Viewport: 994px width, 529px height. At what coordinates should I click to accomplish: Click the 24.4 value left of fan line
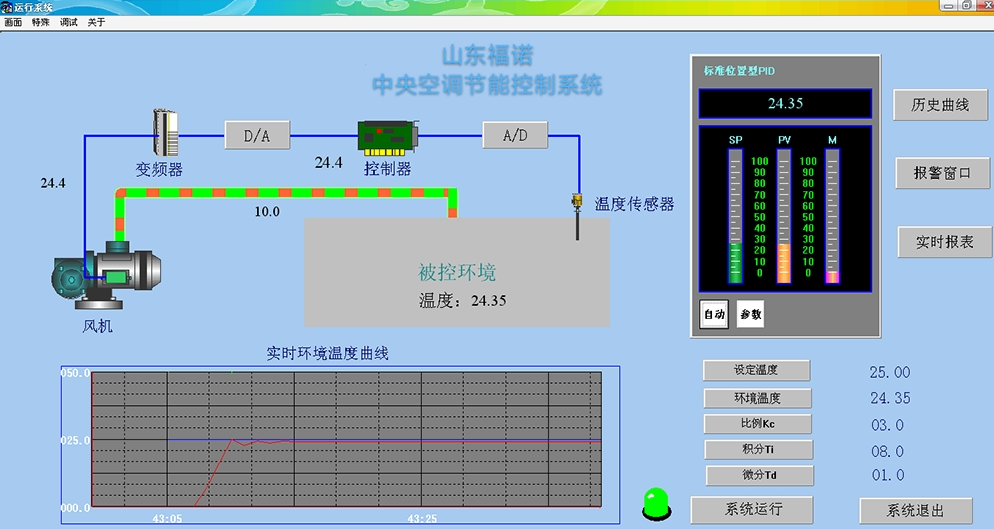click(x=53, y=183)
